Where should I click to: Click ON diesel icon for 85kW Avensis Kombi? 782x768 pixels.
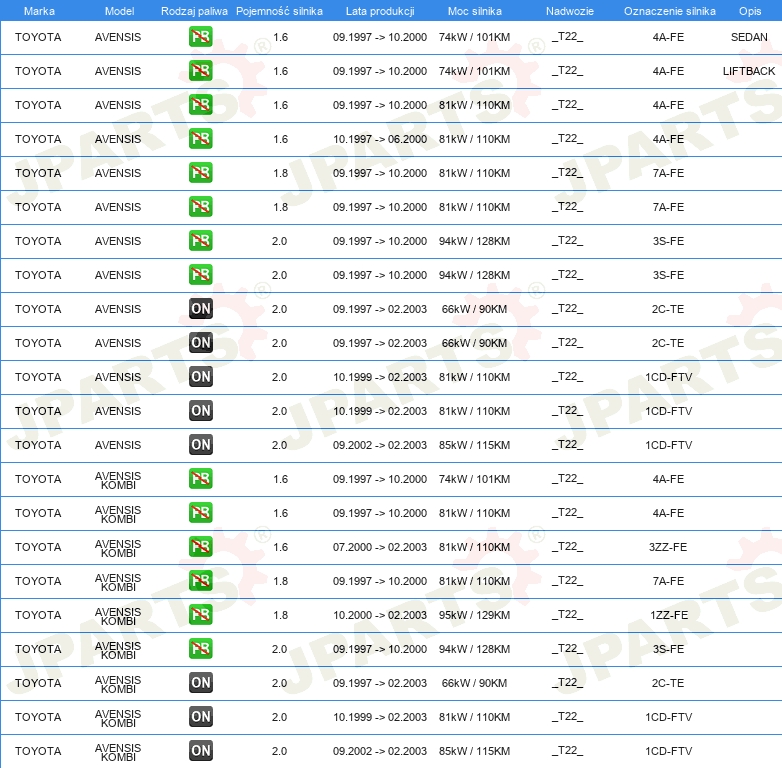(x=200, y=751)
